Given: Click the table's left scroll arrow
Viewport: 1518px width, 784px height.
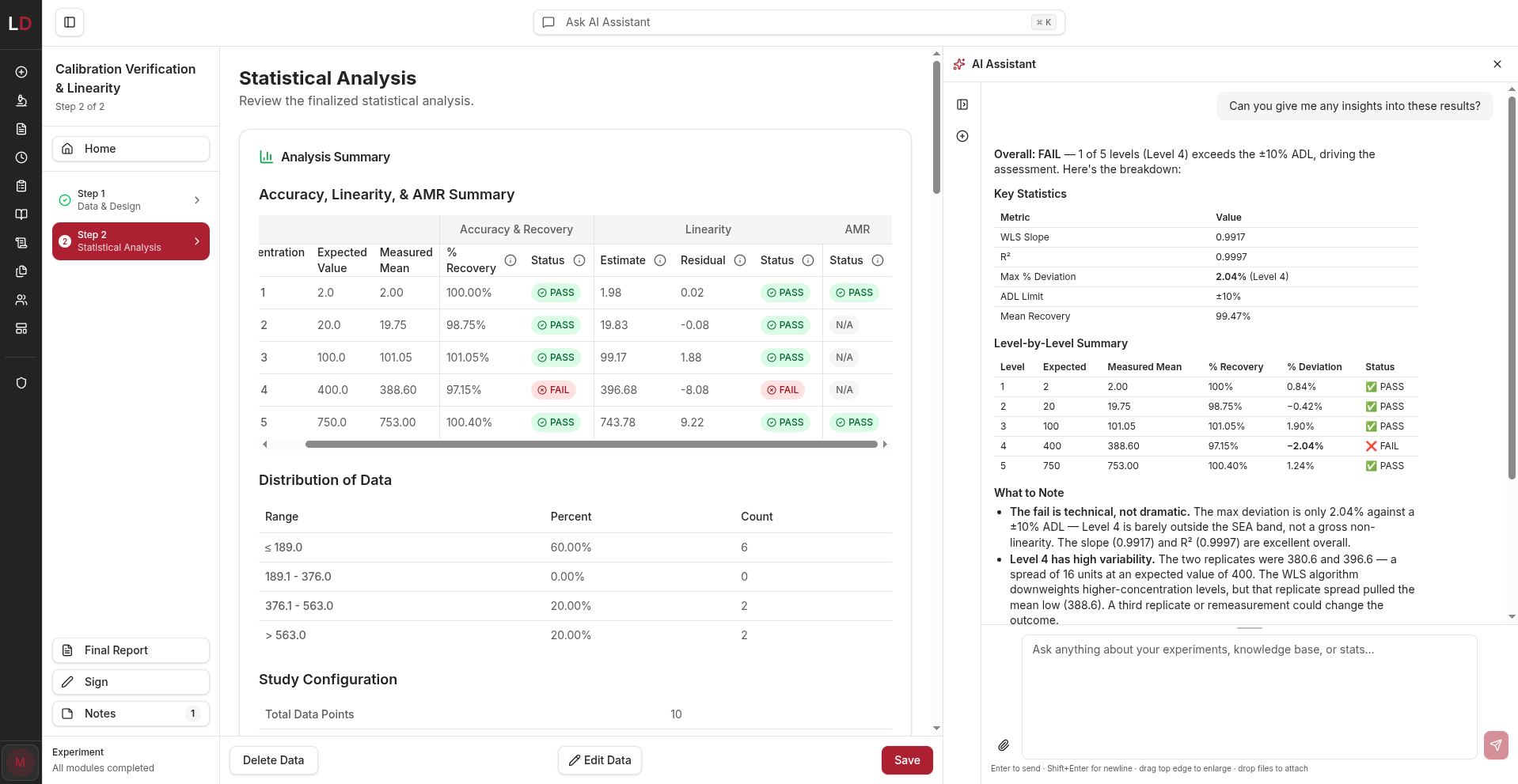Looking at the screenshot, I should click(x=264, y=445).
